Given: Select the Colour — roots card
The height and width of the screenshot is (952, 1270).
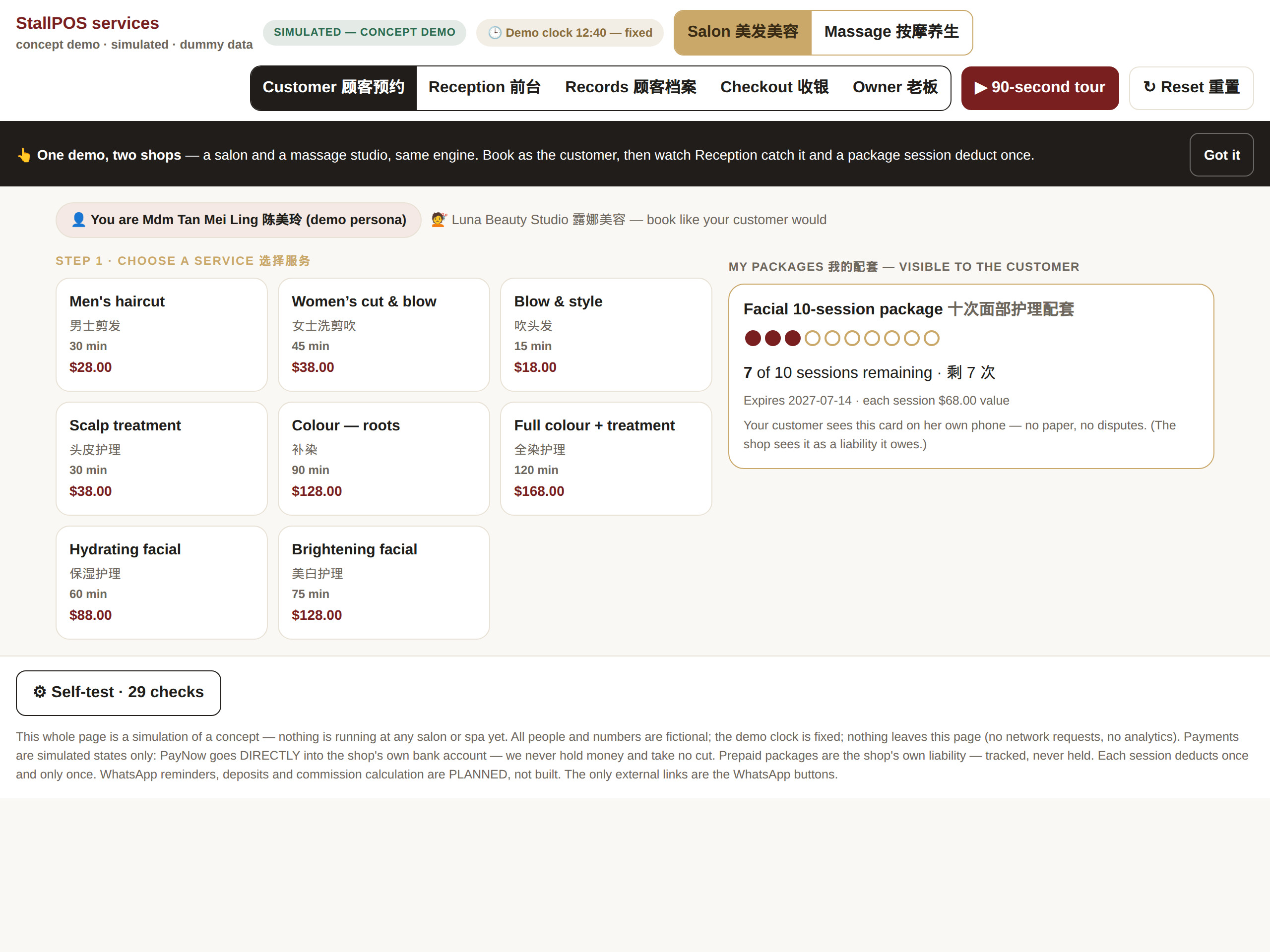Looking at the screenshot, I should (x=383, y=459).
